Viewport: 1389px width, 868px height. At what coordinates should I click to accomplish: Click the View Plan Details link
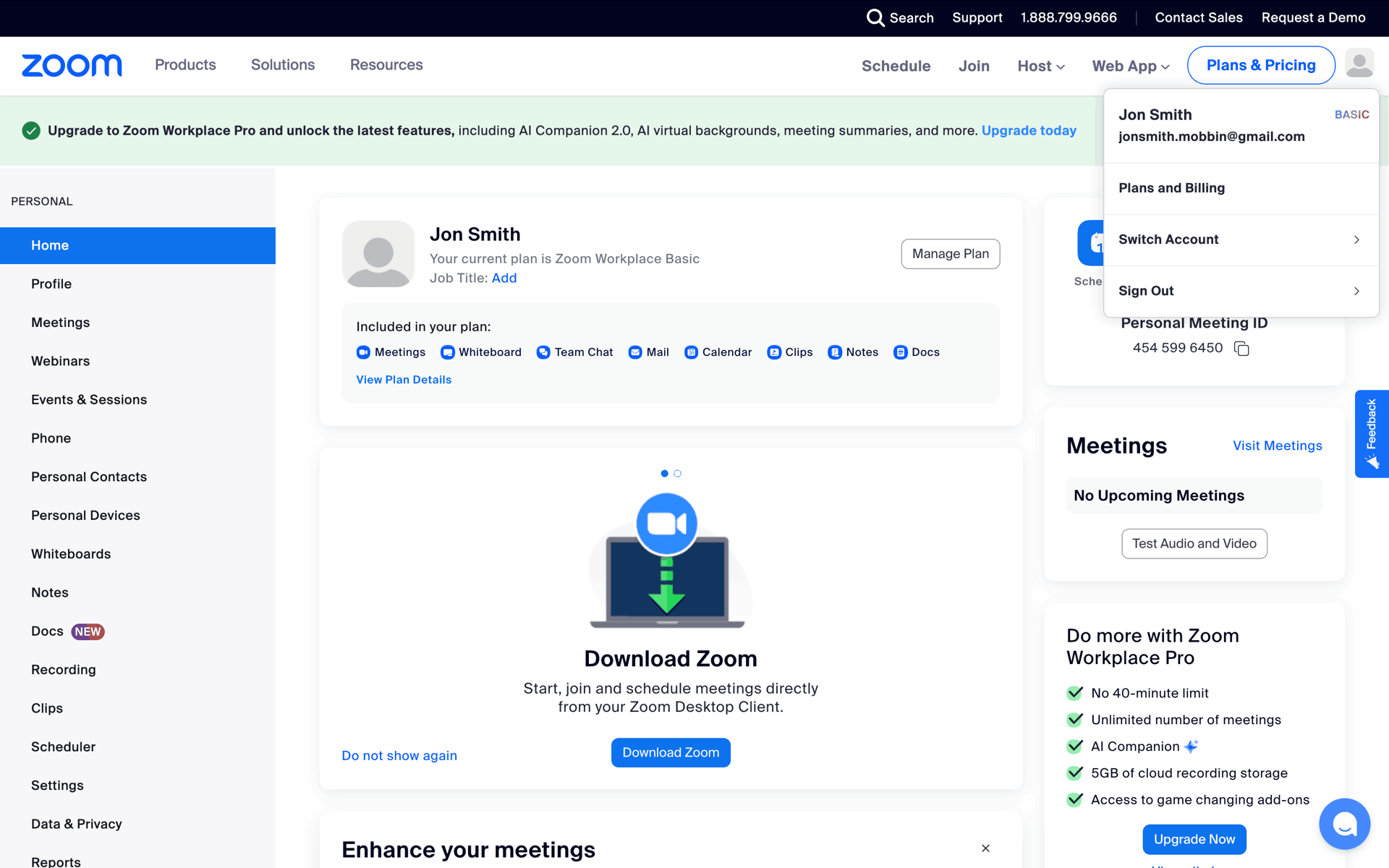coord(404,380)
